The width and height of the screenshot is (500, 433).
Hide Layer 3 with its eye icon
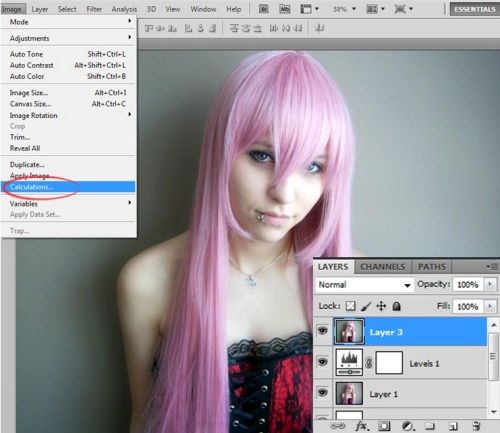pyautogui.click(x=322, y=331)
